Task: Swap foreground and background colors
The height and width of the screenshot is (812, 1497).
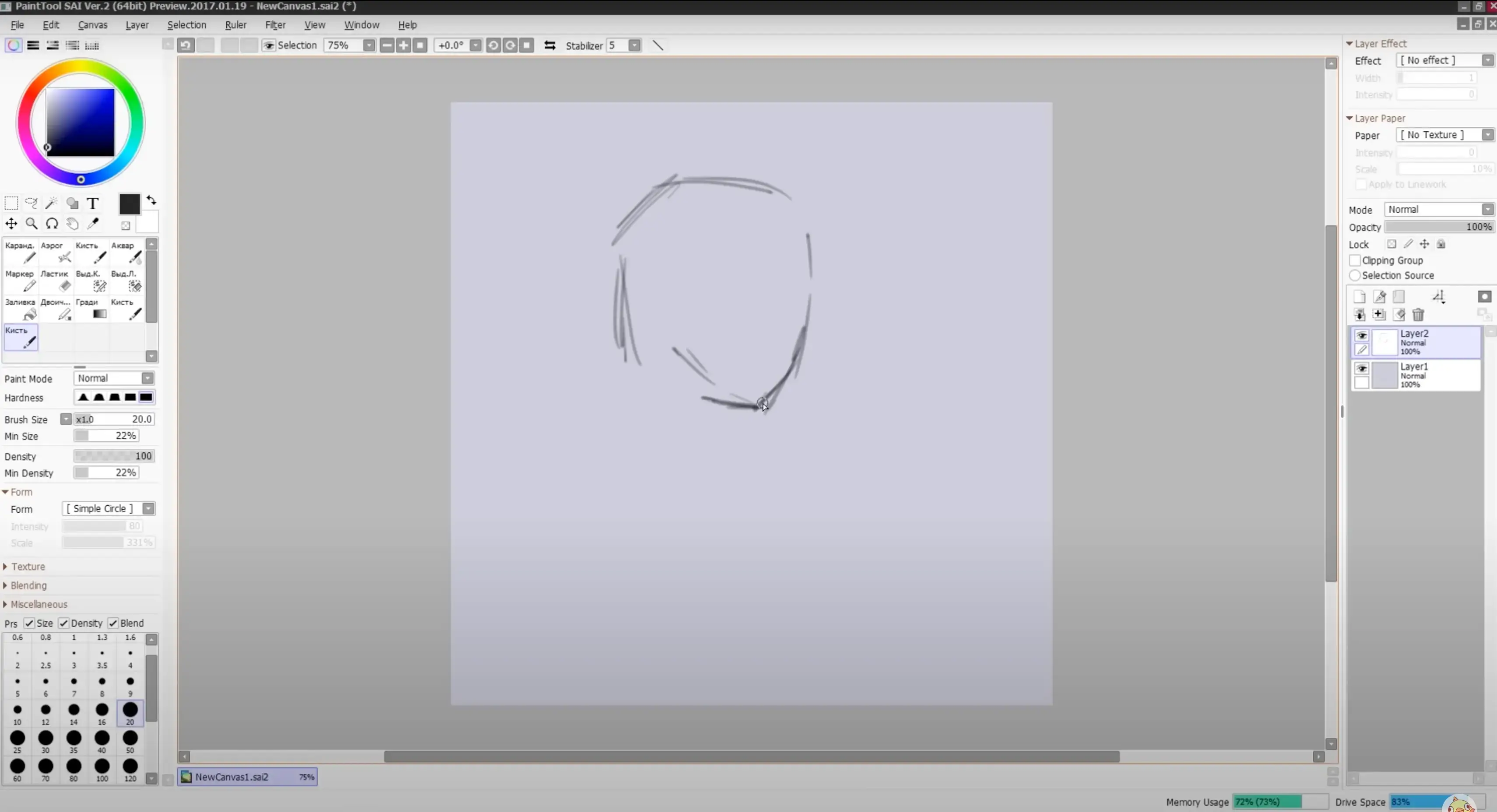Action: 152,200
